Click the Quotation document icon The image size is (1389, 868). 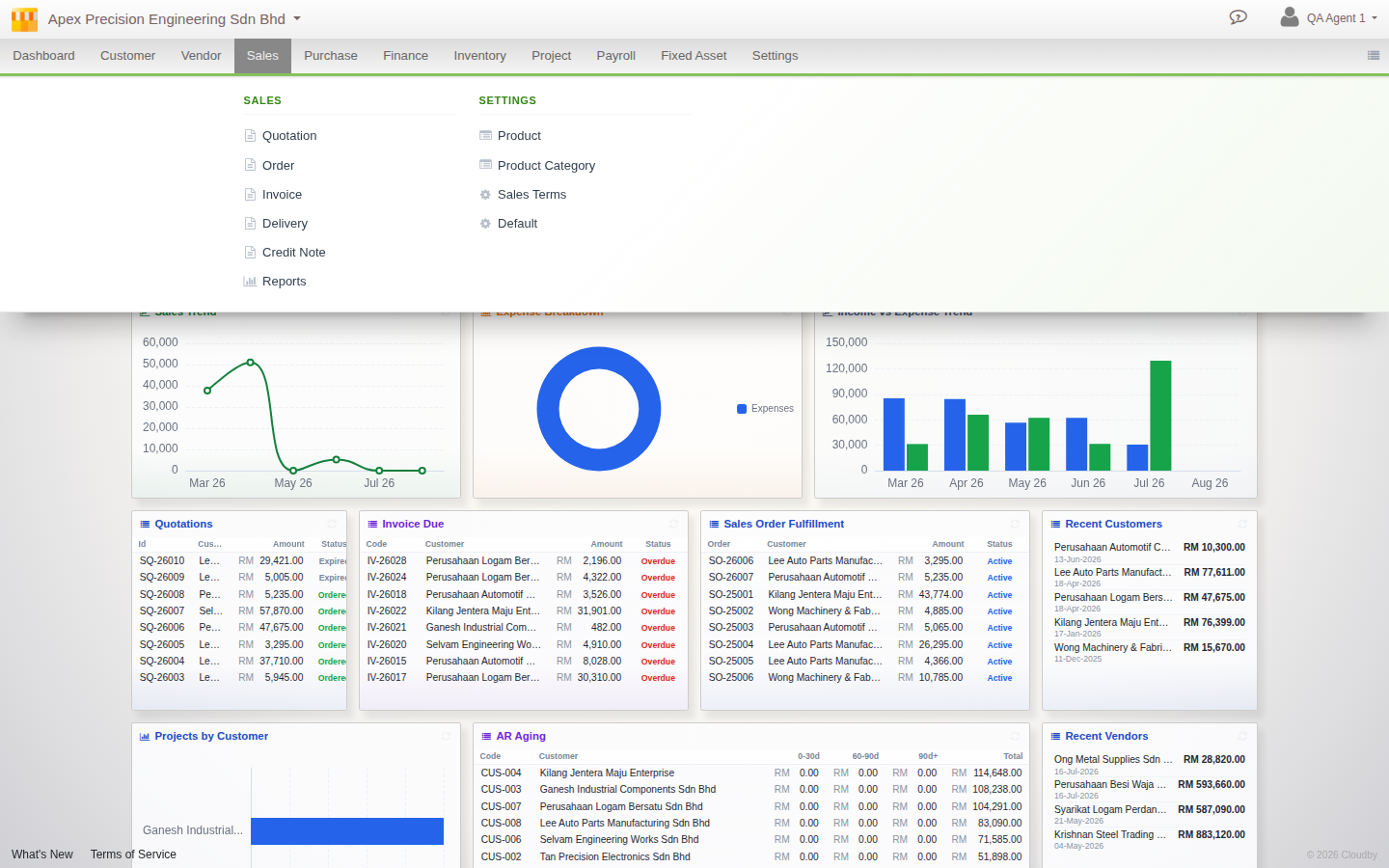[250, 136]
